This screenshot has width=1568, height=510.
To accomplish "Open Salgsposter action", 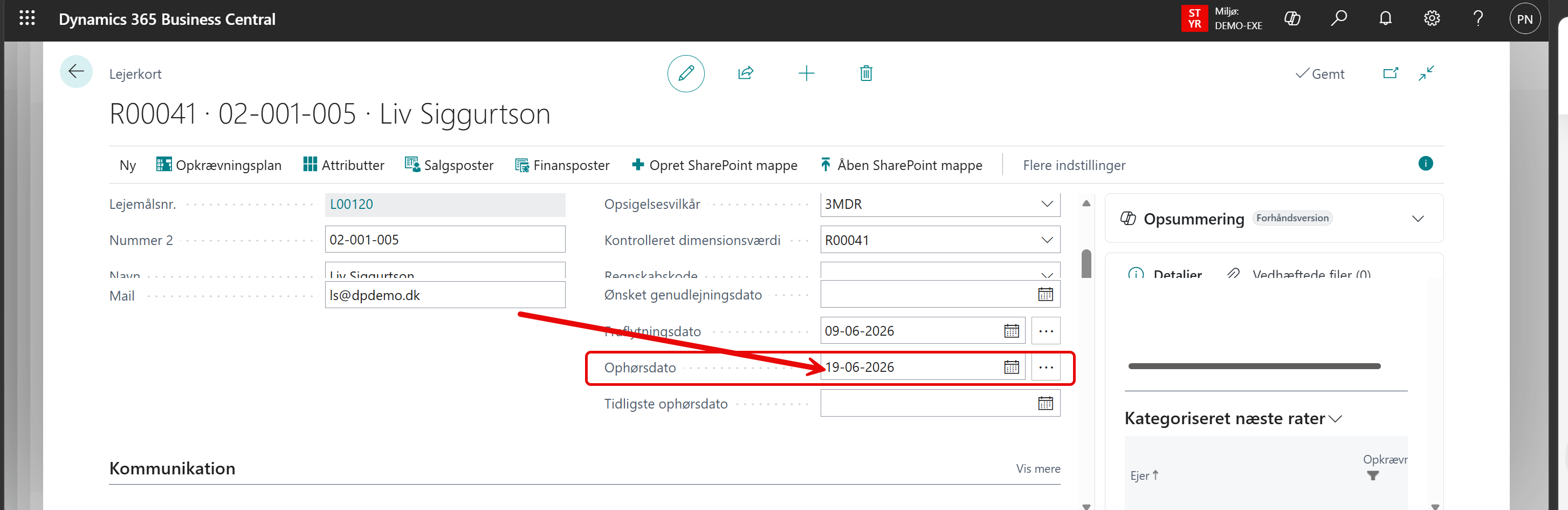I will click(x=449, y=165).
